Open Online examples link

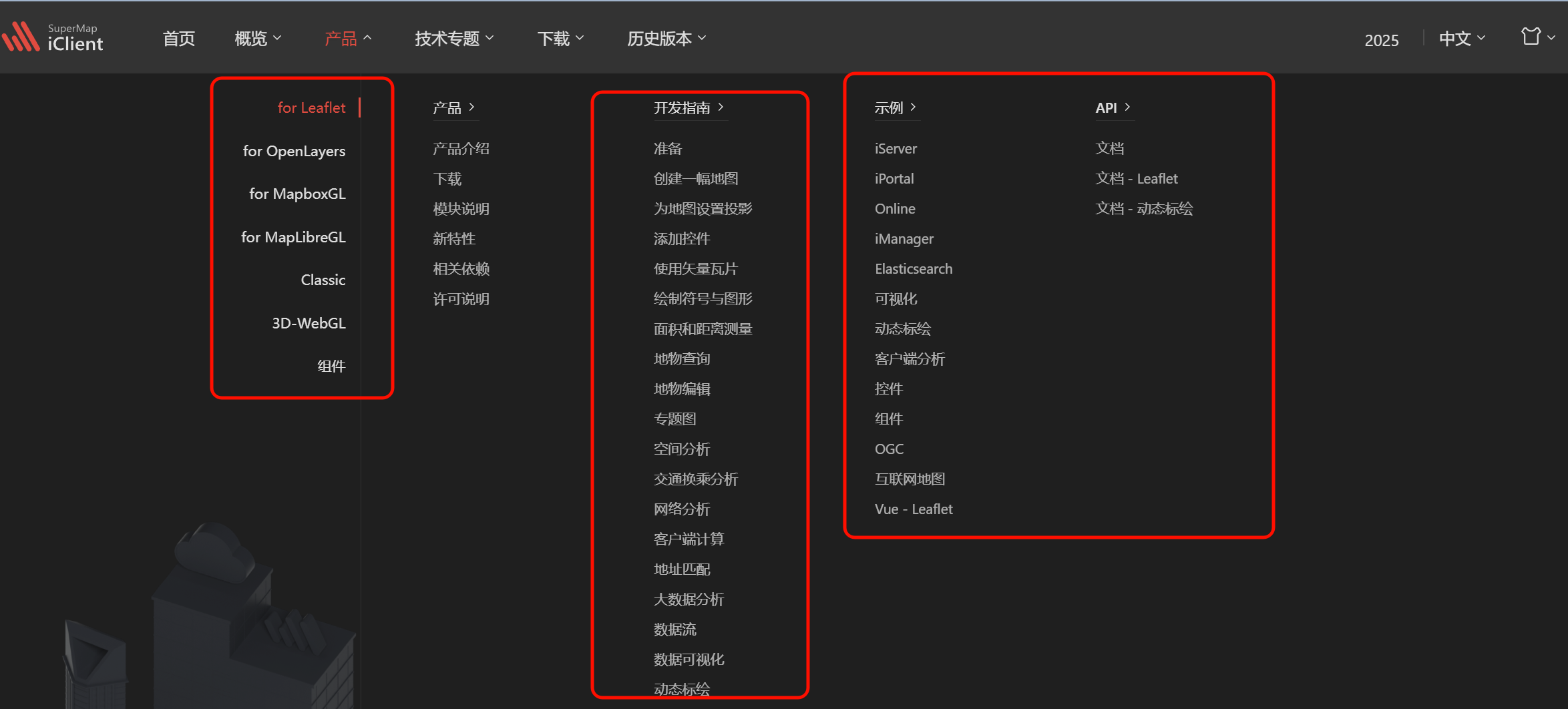point(895,208)
